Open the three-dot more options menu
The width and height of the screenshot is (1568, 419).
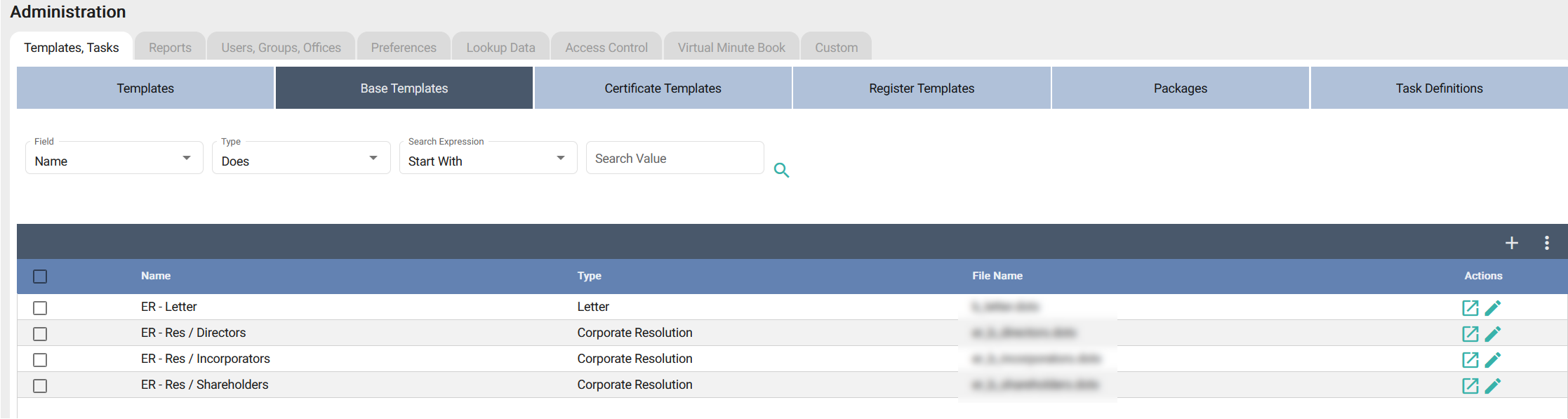coord(1546,243)
